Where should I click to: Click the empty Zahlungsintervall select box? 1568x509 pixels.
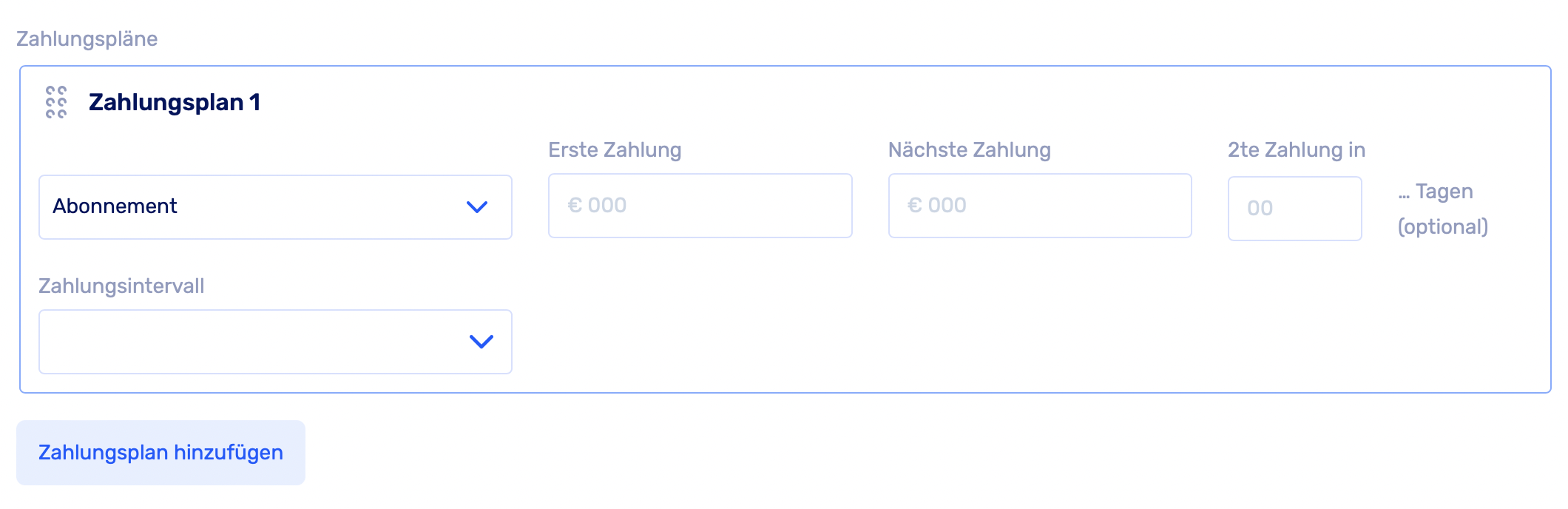pos(251,342)
